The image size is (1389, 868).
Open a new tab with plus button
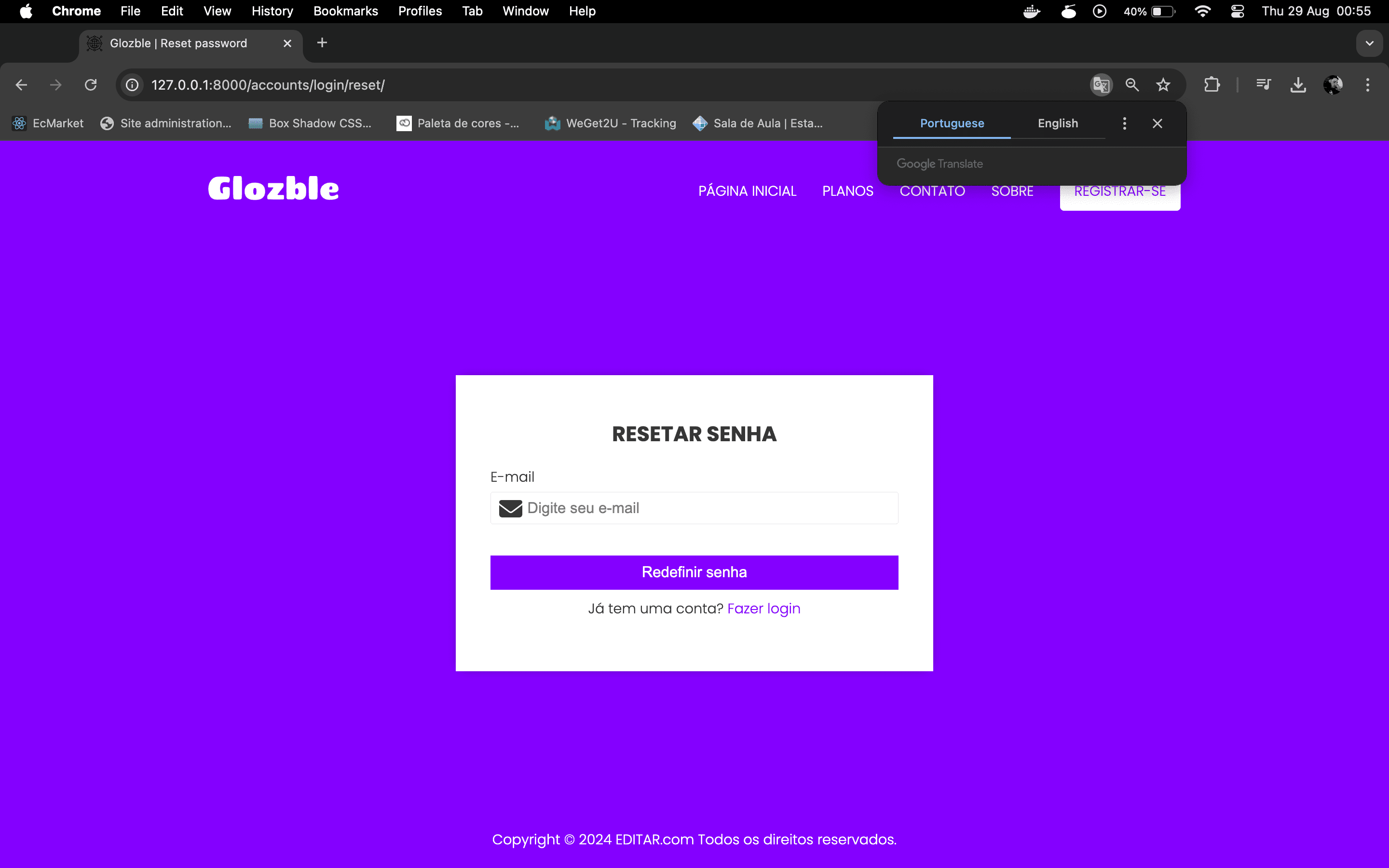(x=322, y=42)
